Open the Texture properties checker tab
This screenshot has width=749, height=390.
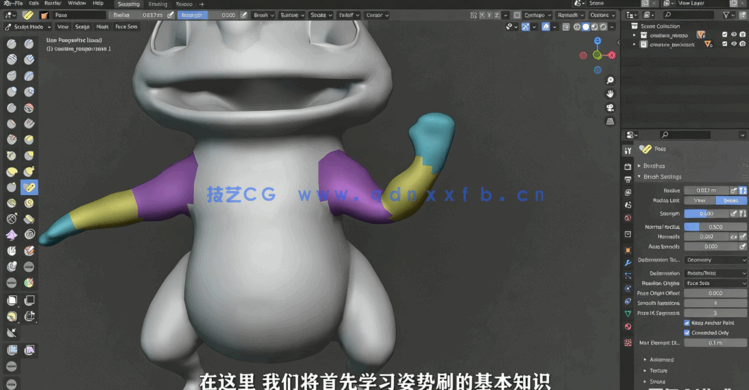(x=628, y=343)
